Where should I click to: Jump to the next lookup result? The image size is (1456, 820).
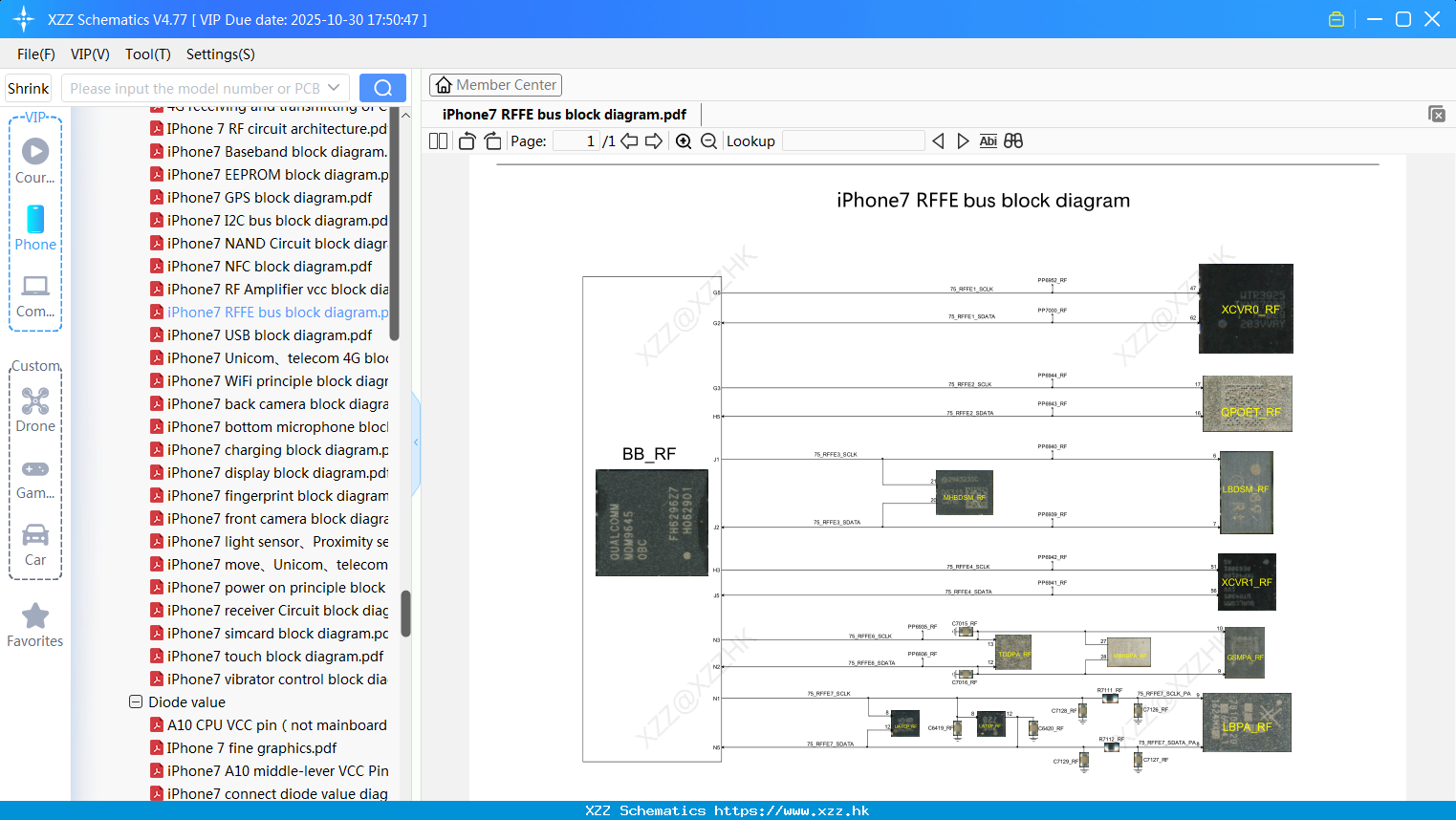(x=963, y=141)
